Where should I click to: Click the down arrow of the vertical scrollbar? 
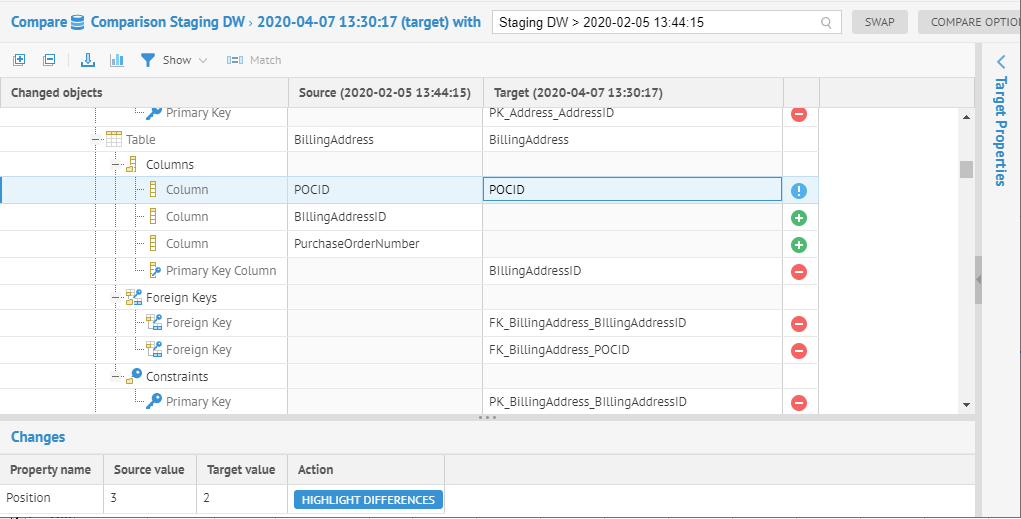pos(966,404)
